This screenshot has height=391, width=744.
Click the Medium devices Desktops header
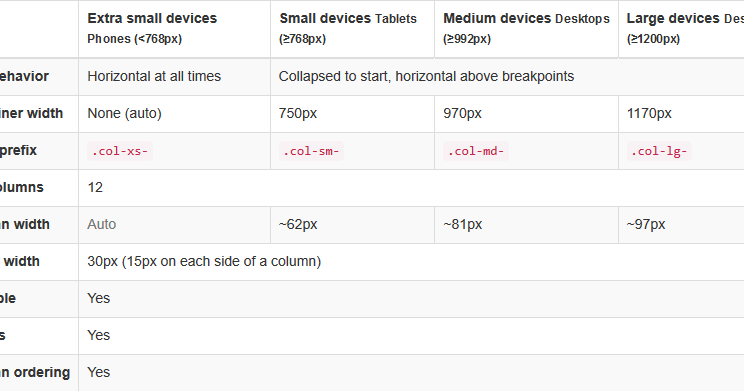pyautogui.click(x=526, y=28)
